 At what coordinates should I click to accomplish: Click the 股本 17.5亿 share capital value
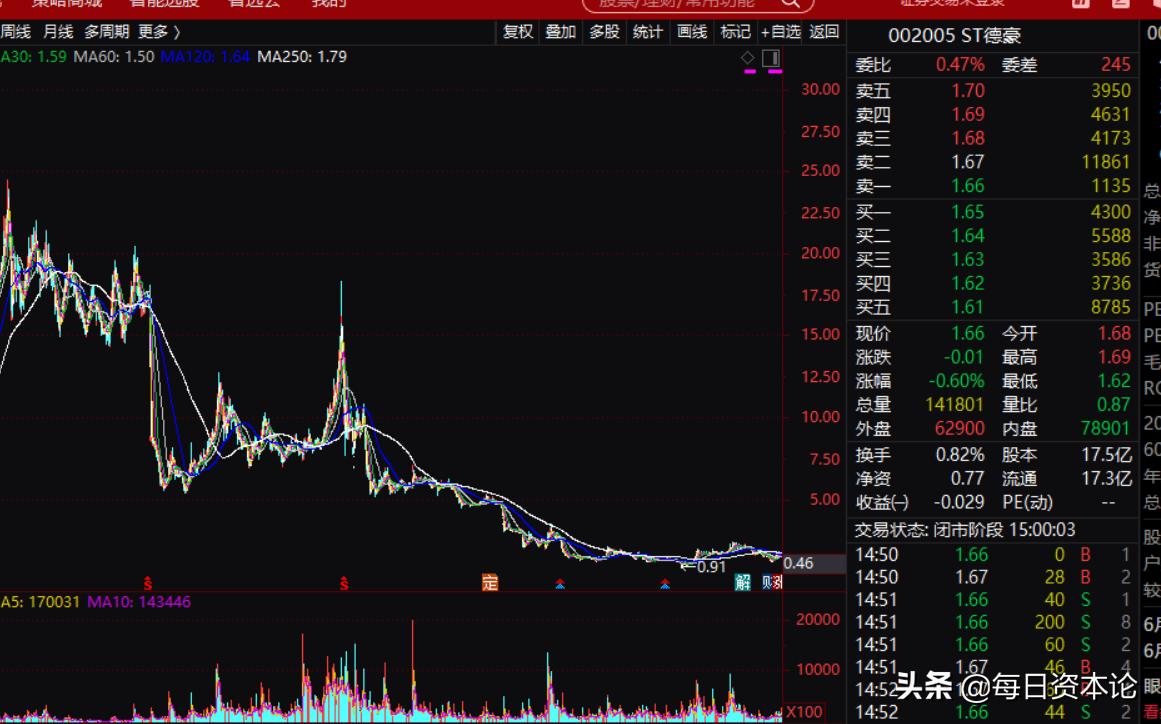pos(1106,455)
